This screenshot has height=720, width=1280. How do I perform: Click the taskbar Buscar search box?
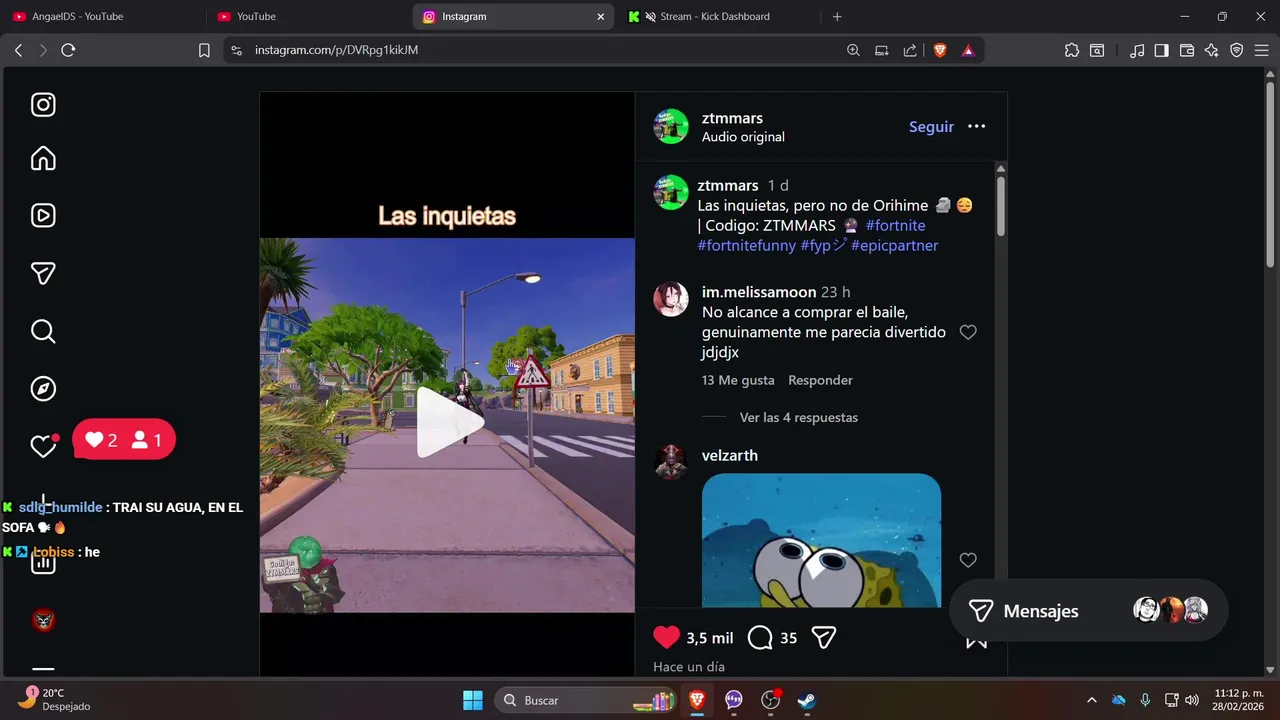(584, 700)
